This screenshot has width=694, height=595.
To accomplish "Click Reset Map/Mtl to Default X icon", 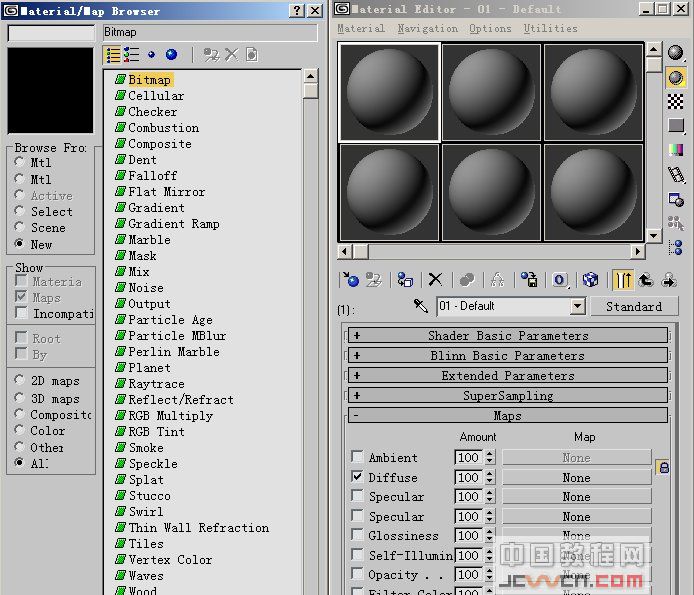I will click(435, 279).
